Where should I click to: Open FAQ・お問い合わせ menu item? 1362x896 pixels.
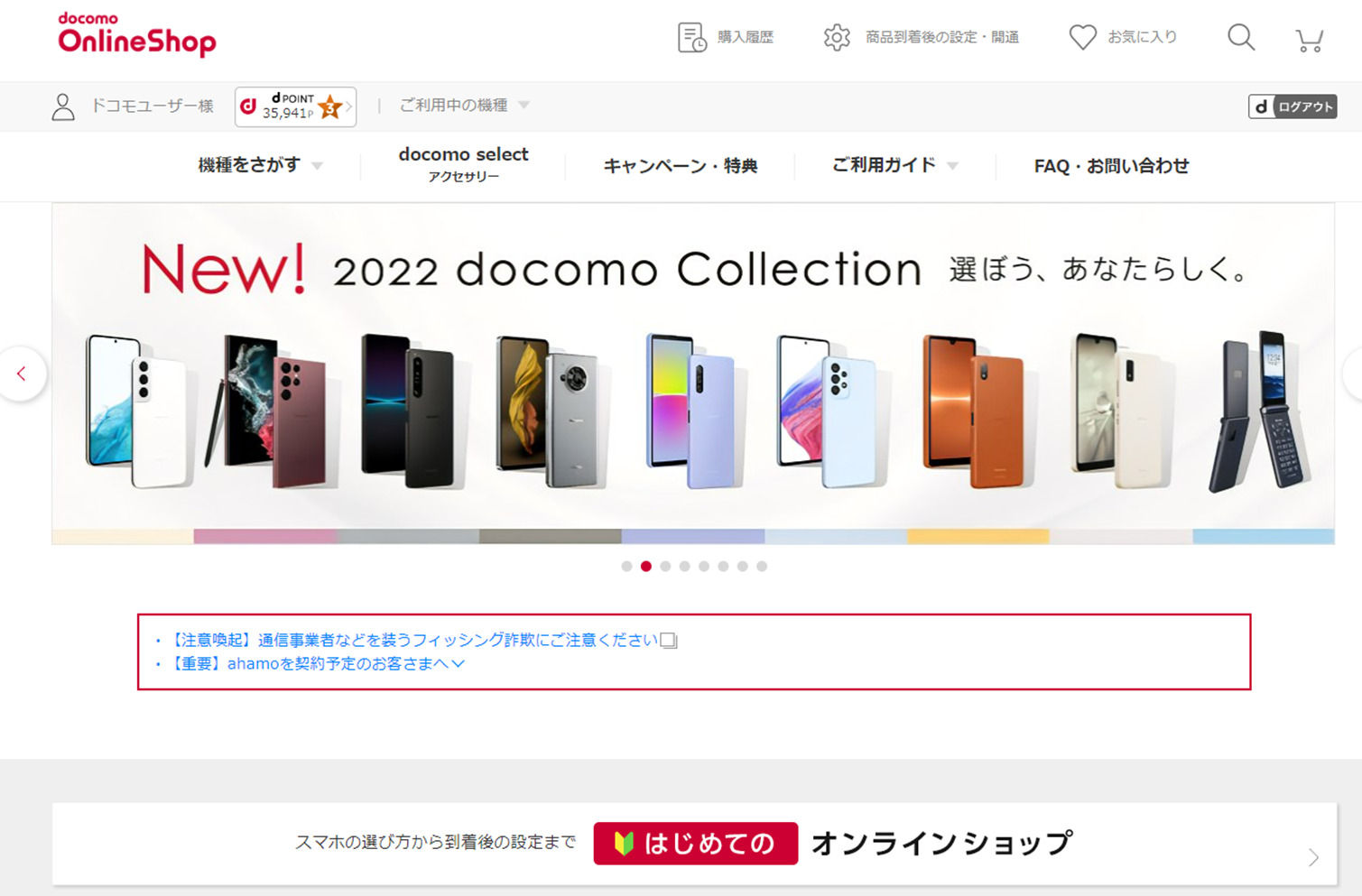(x=1111, y=166)
